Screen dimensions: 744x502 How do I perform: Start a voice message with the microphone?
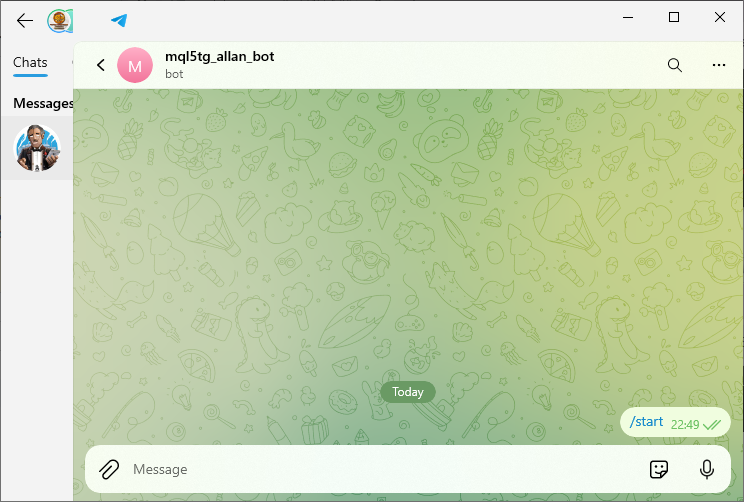707,469
